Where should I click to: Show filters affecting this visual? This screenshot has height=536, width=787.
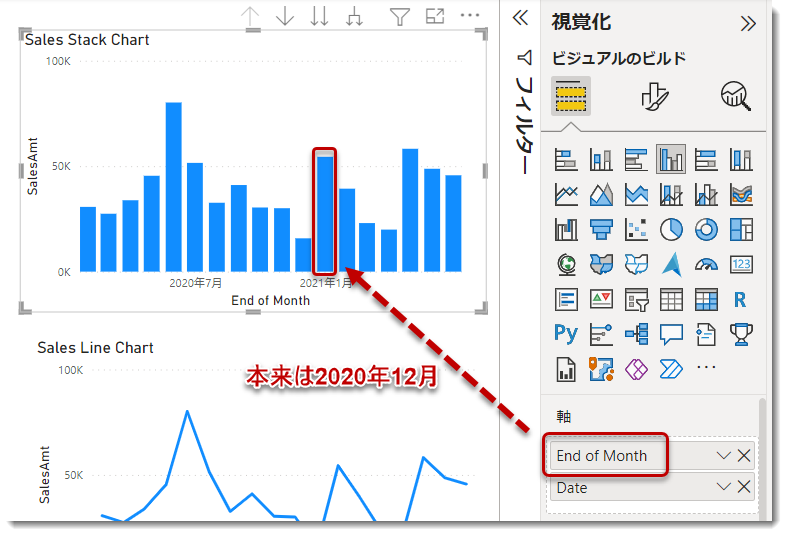tap(400, 16)
